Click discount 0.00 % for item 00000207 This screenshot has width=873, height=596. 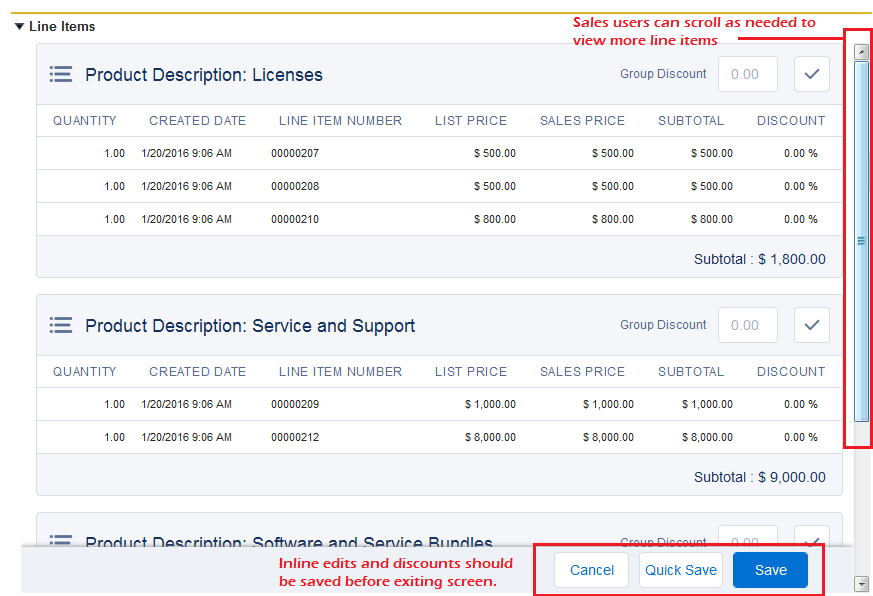801,153
